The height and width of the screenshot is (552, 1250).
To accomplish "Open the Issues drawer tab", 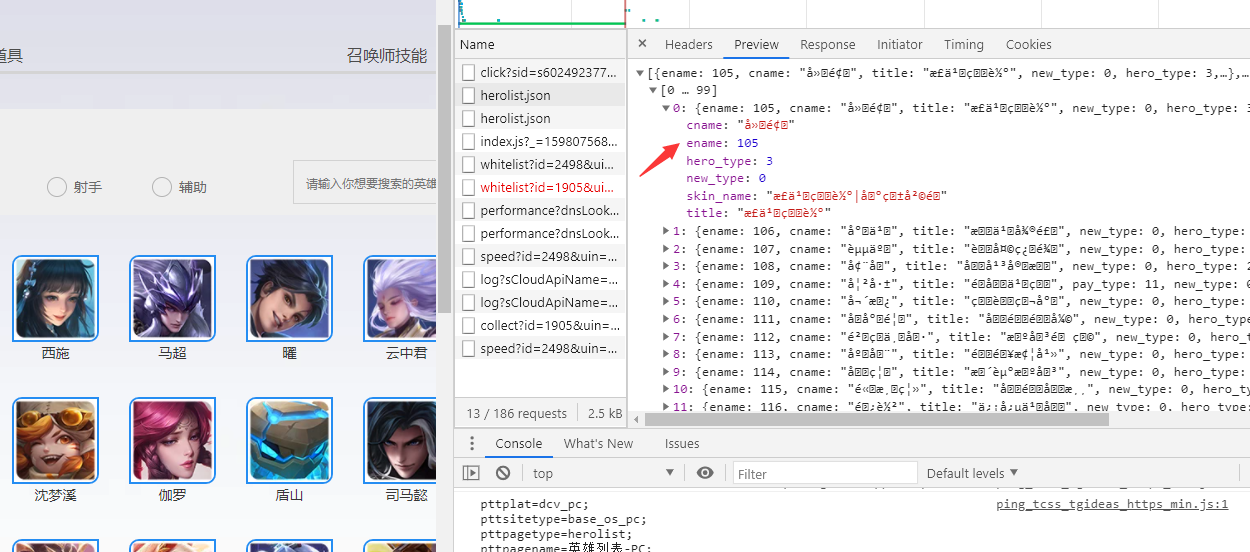I will 682,443.
